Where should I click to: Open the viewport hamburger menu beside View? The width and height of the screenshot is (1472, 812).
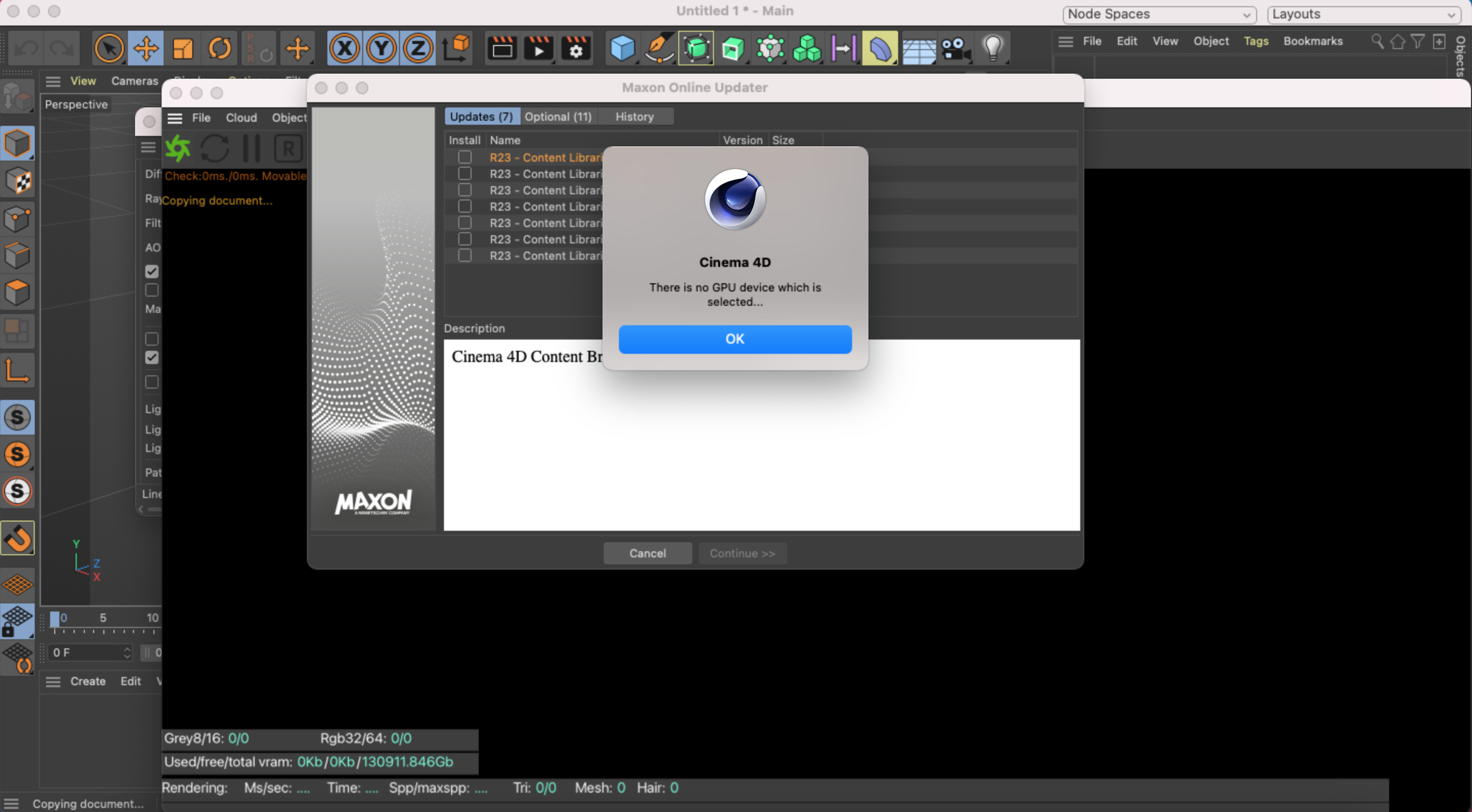point(53,81)
